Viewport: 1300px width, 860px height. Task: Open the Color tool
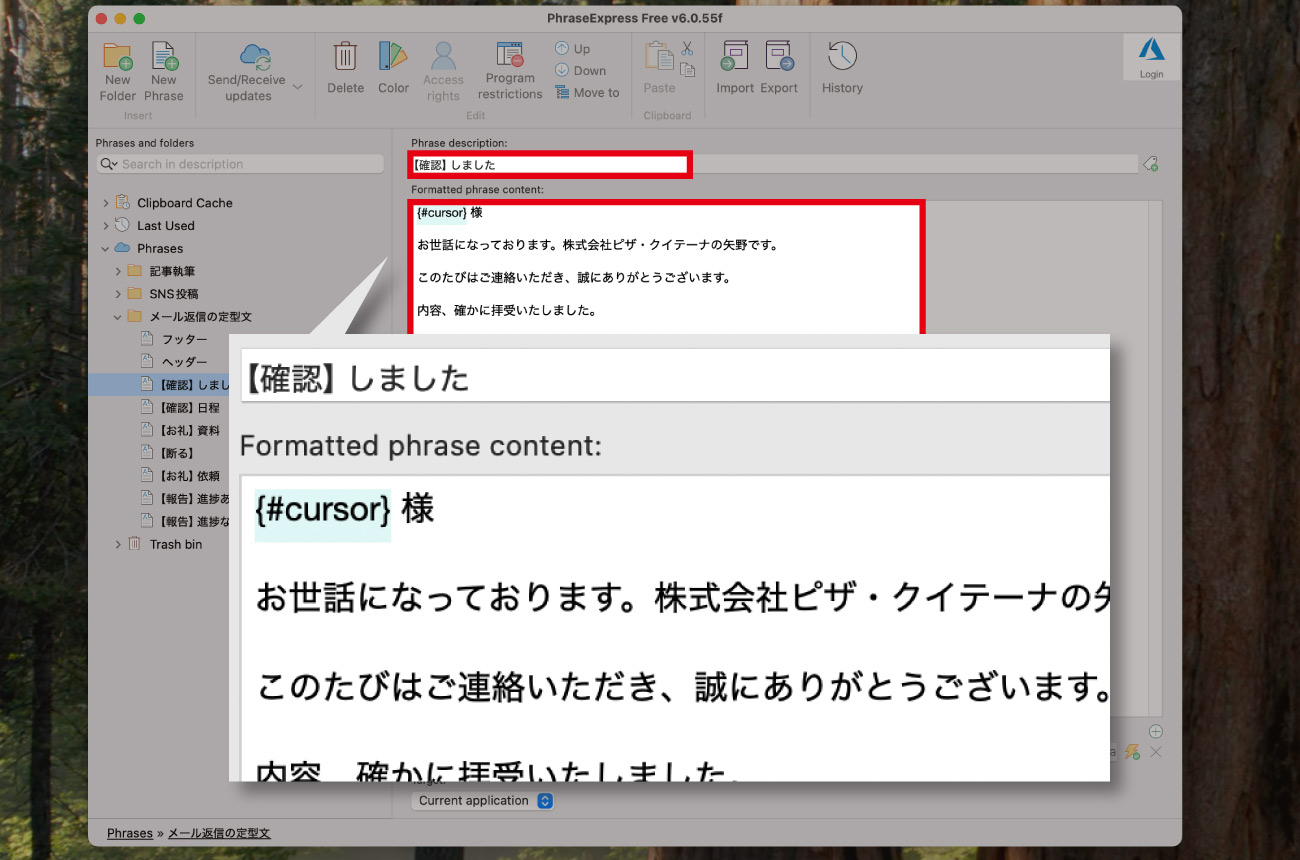coord(393,68)
